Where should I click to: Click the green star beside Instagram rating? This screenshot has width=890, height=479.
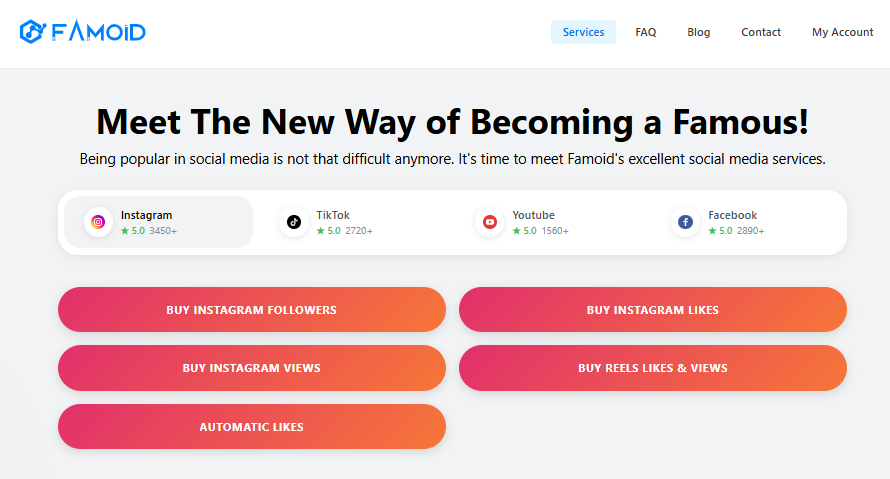click(125, 231)
